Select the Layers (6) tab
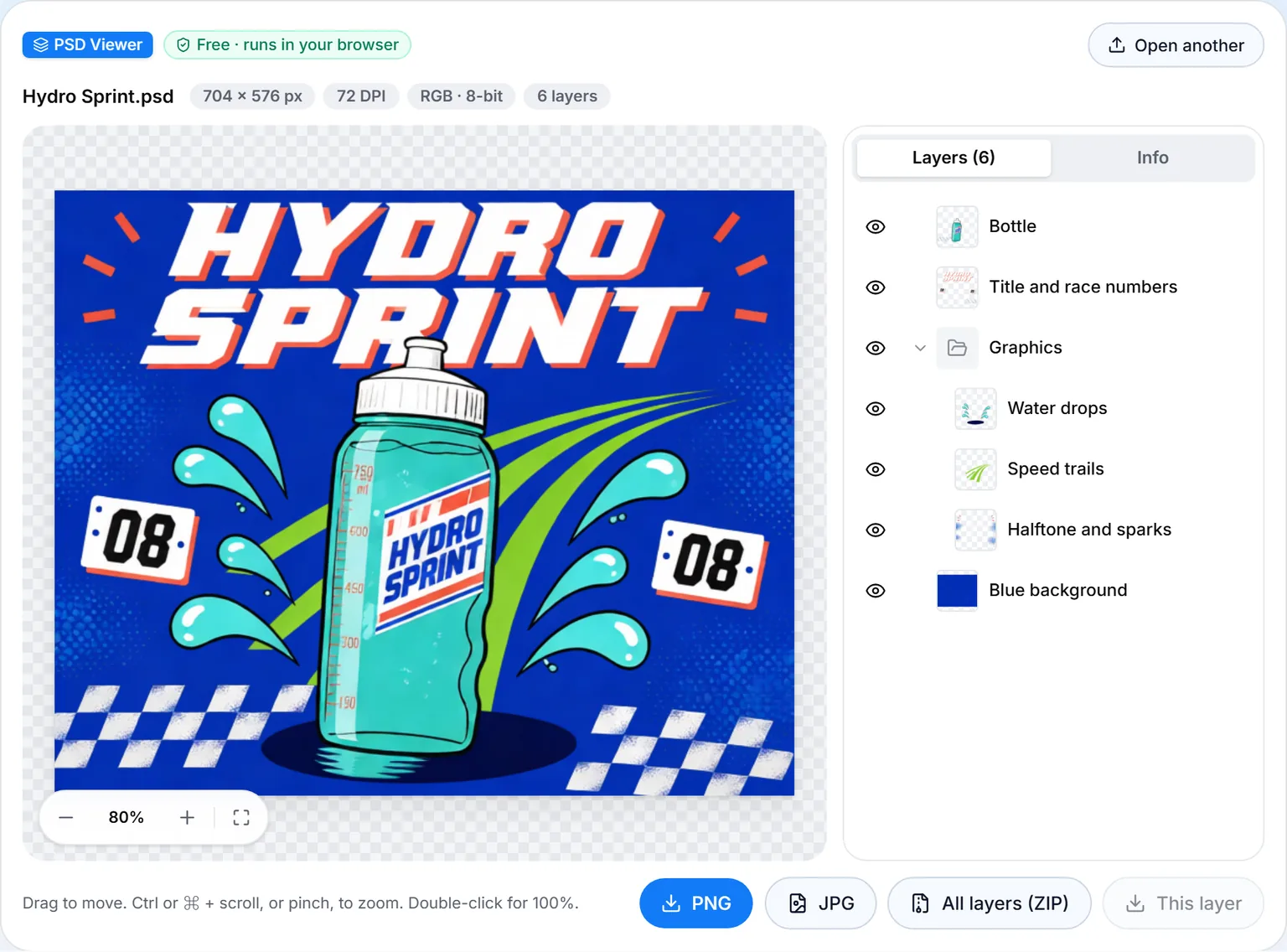Viewport: 1287px width, 952px height. [954, 158]
